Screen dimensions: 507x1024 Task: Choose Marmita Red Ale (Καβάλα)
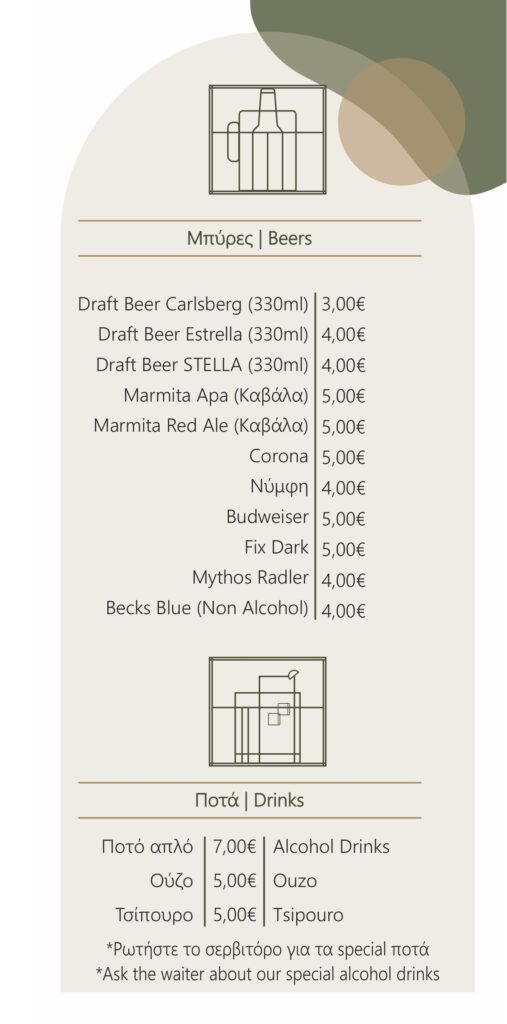(201, 426)
